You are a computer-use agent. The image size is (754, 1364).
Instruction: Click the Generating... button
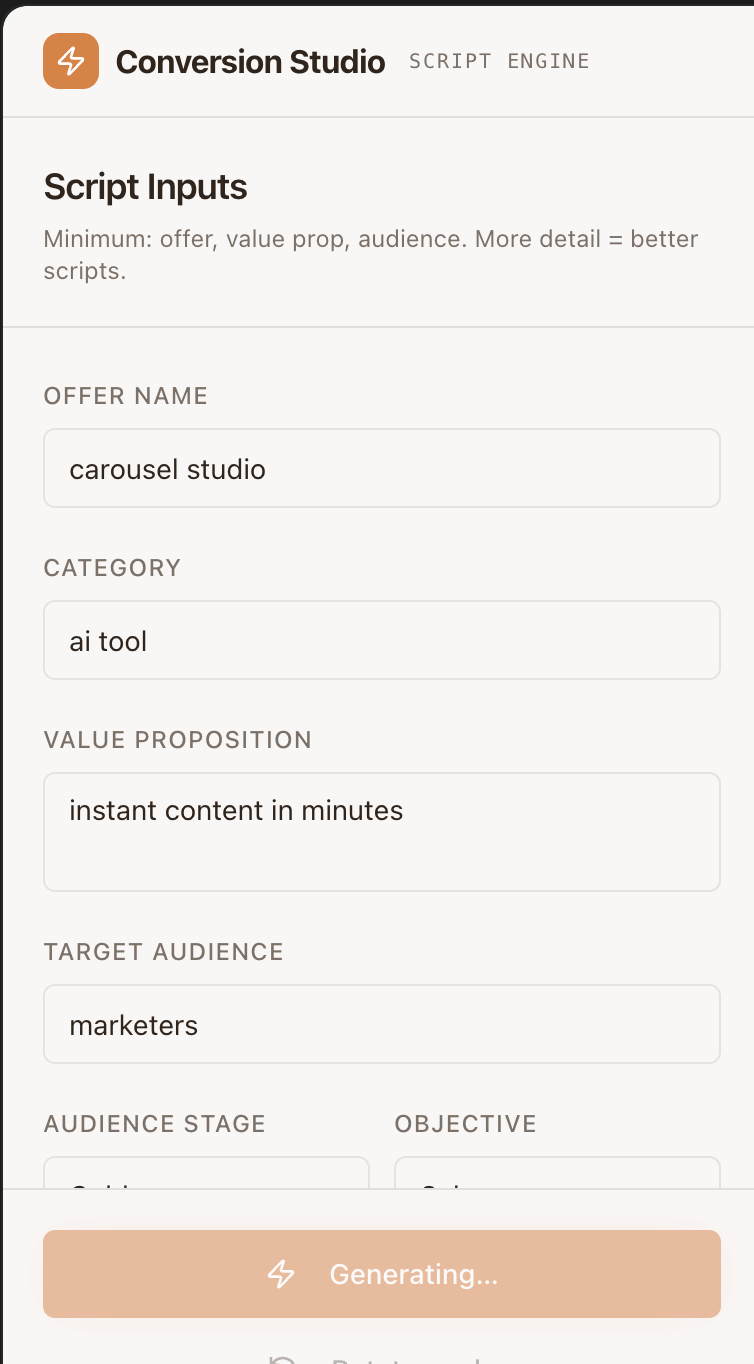coord(382,1274)
